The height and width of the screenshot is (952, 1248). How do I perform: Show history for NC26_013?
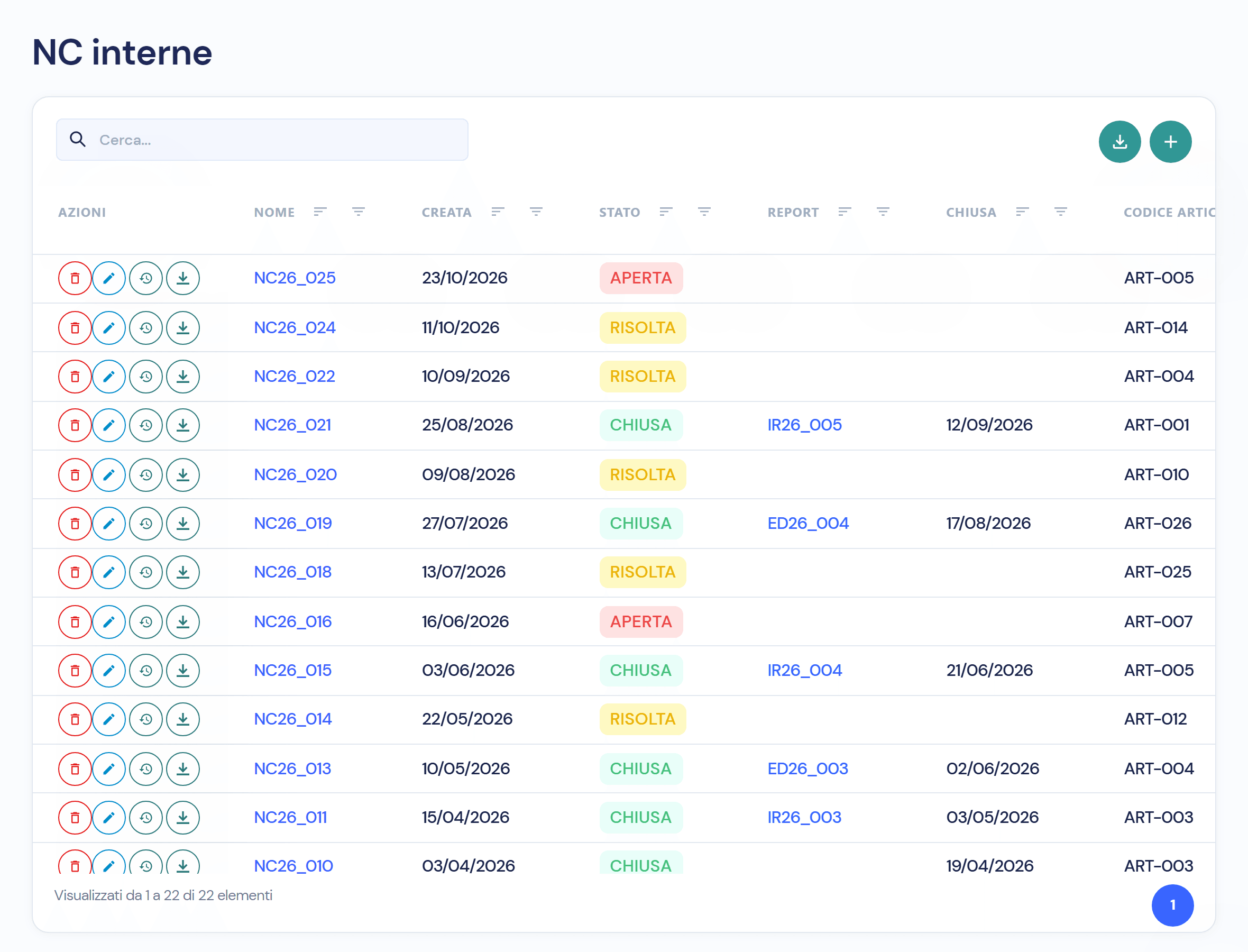[146, 769]
